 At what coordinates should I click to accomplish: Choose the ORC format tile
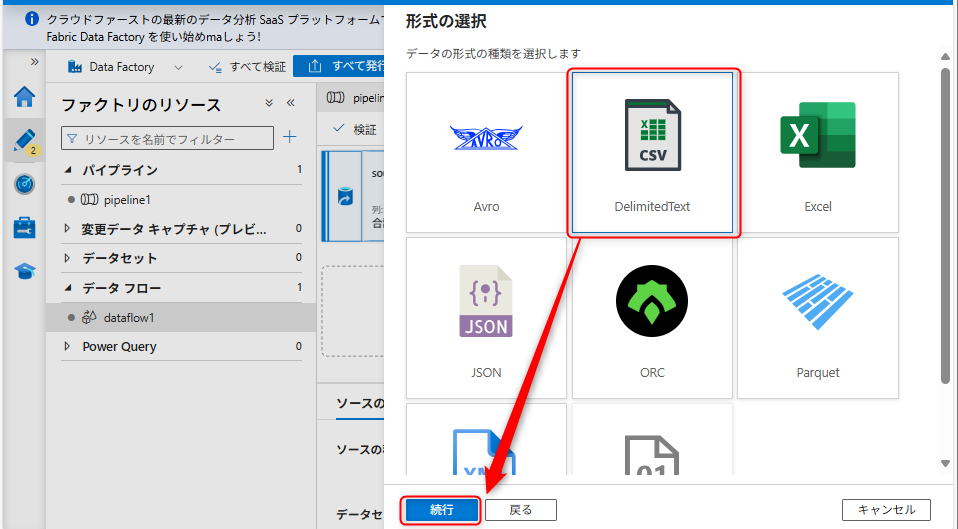click(653, 318)
